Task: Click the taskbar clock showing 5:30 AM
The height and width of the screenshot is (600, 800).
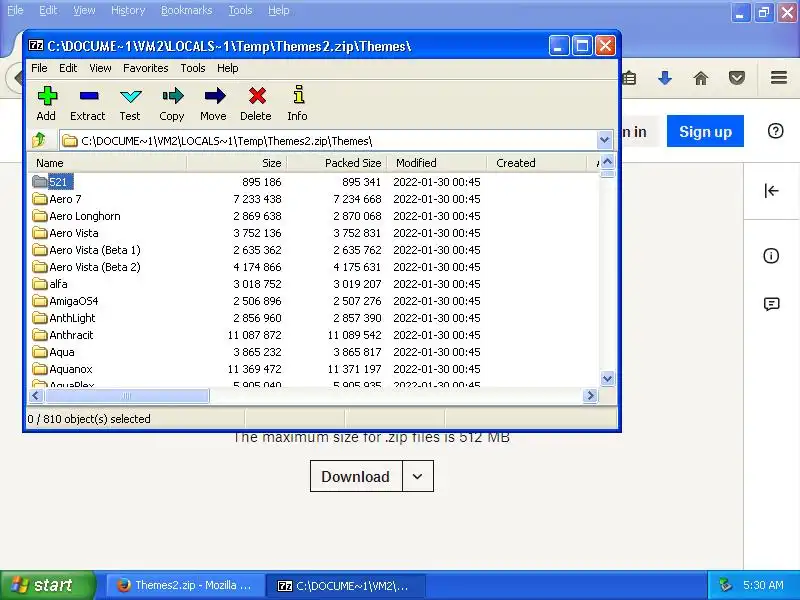Action: tap(763, 585)
